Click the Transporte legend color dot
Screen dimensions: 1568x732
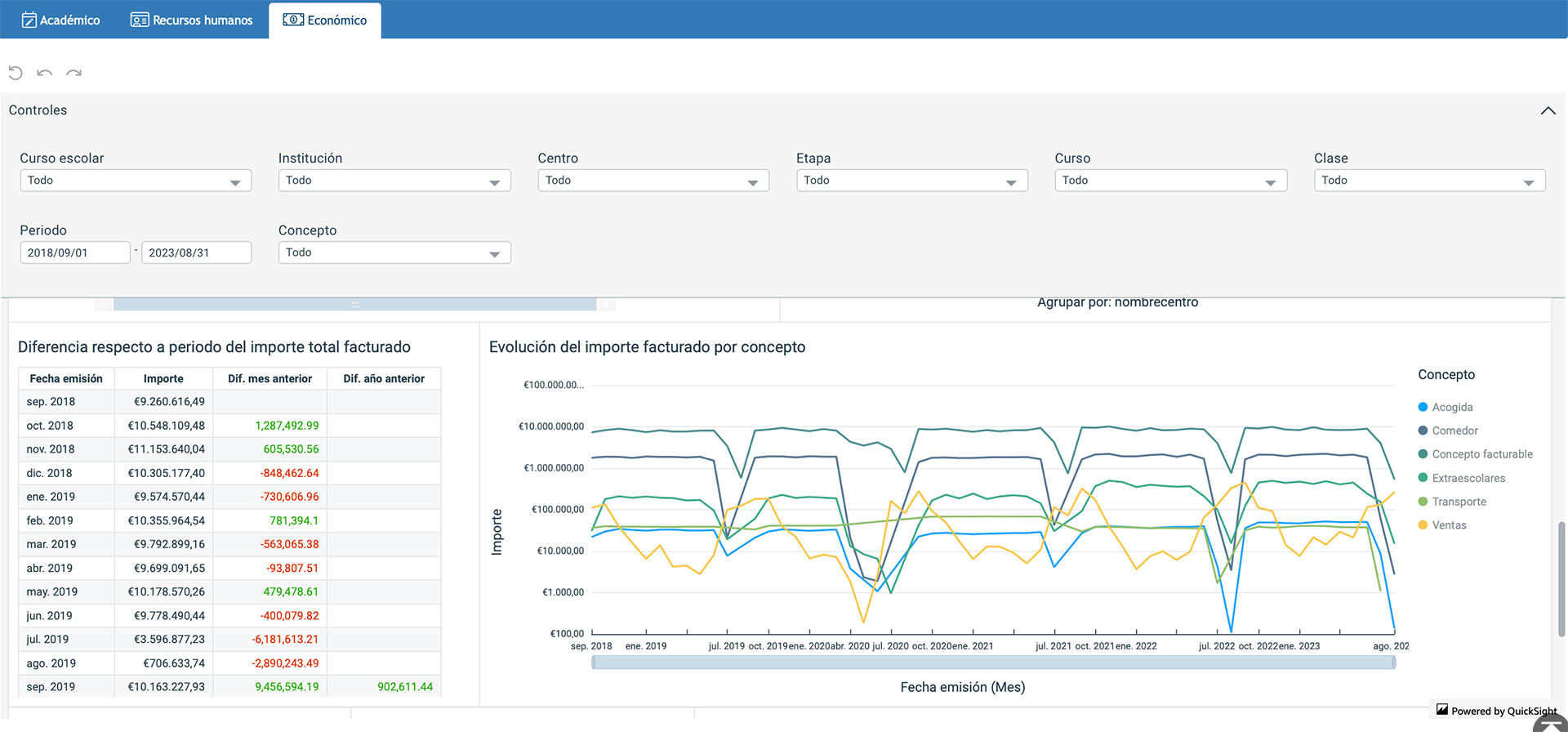pos(1423,502)
